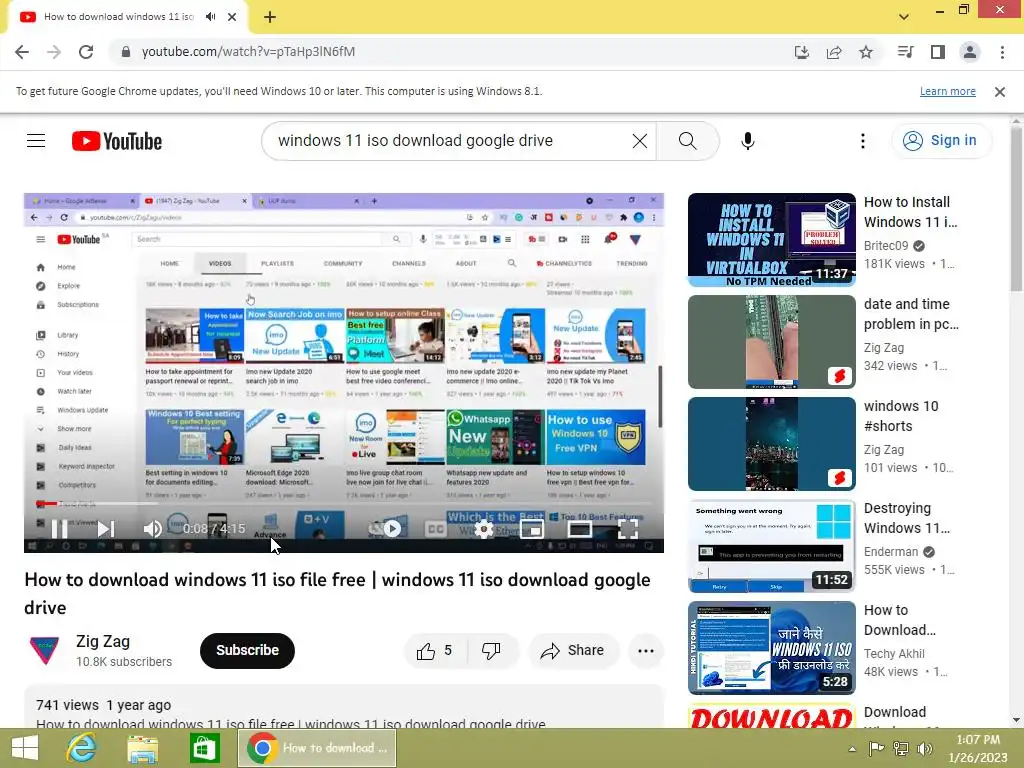The height and width of the screenshot is (768, 1024).
Task: Start voice search with the microphone icon
Action: [x=748, y=140]
